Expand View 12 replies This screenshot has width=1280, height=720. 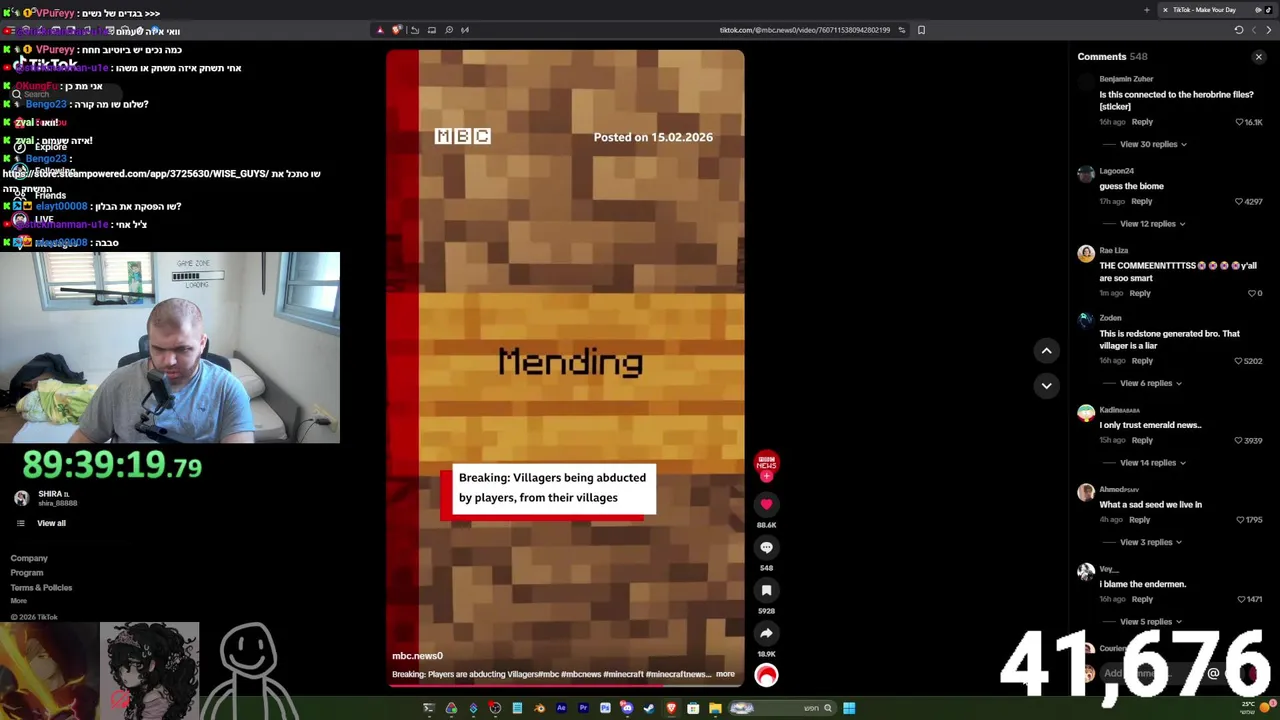point(1152,224)
